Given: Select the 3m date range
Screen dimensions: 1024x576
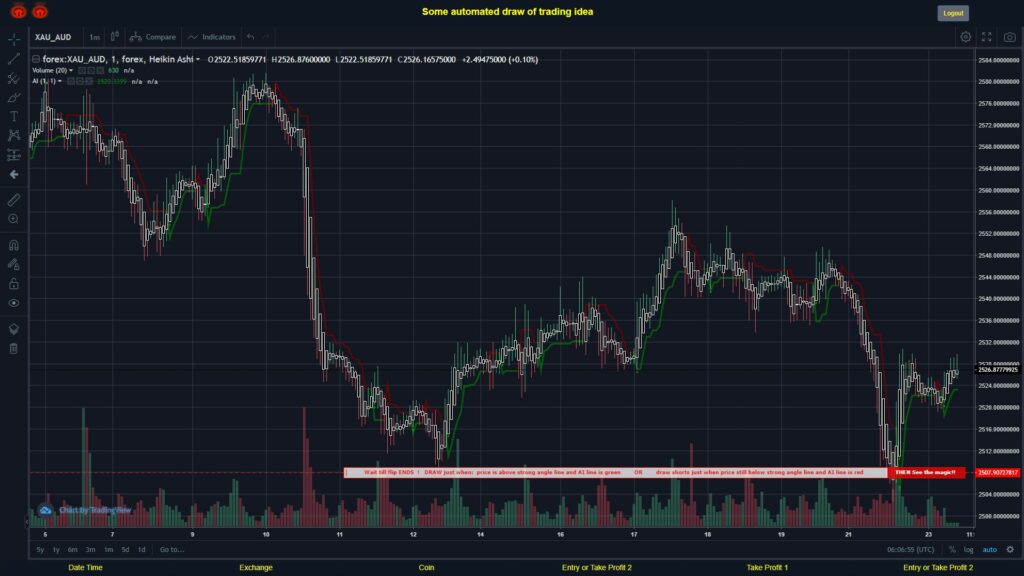Looking at the screenshot, I should point(91,550).
